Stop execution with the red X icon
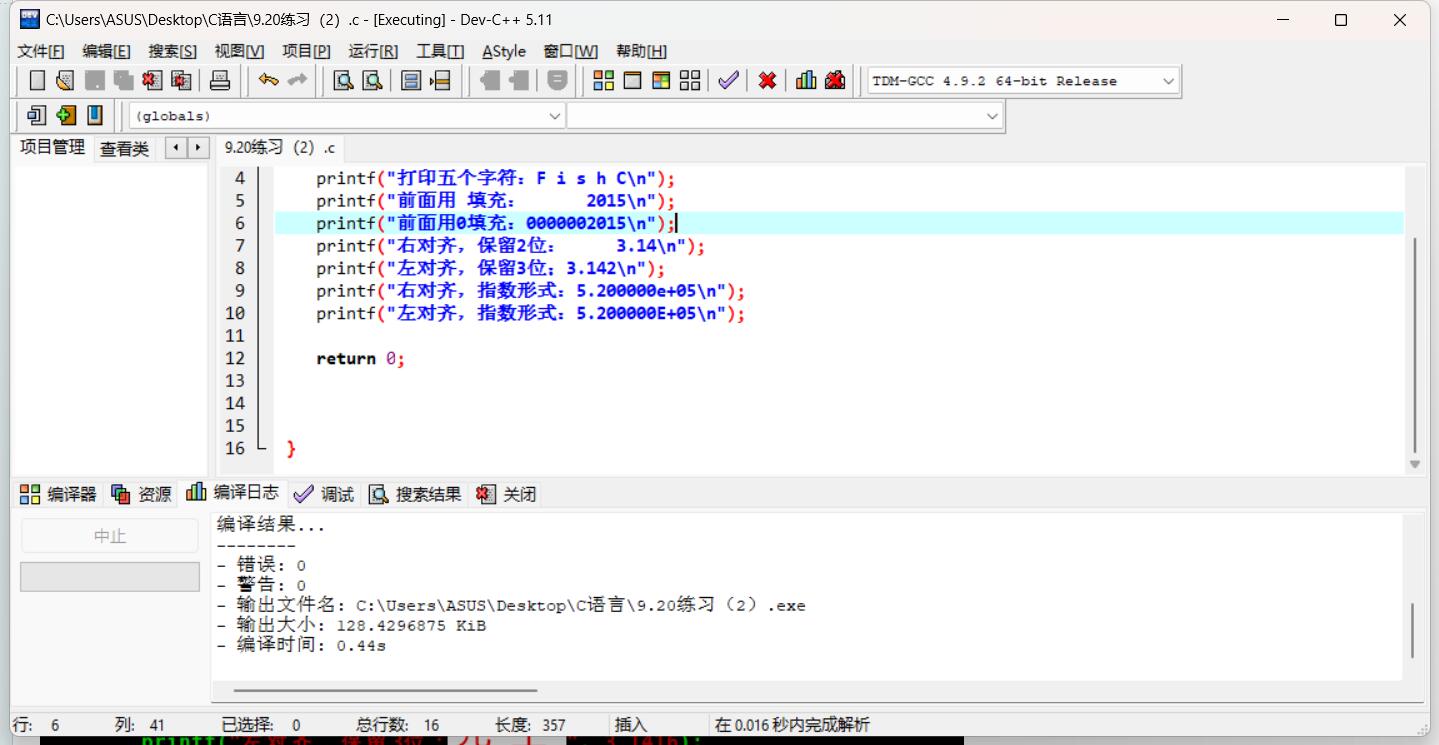1439x745 pixels. 767,81
